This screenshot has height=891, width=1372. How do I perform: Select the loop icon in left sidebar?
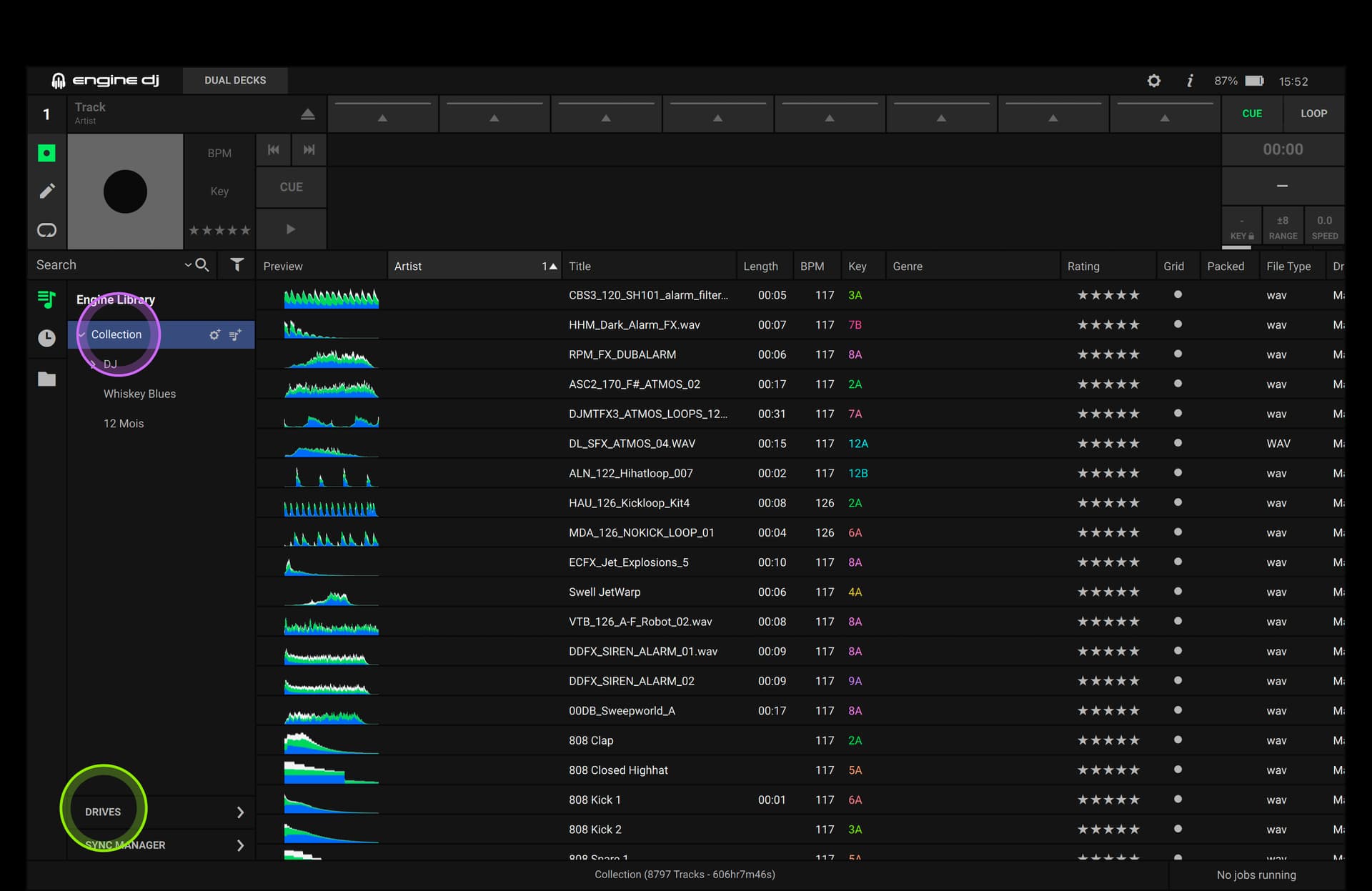pos(46,230)
